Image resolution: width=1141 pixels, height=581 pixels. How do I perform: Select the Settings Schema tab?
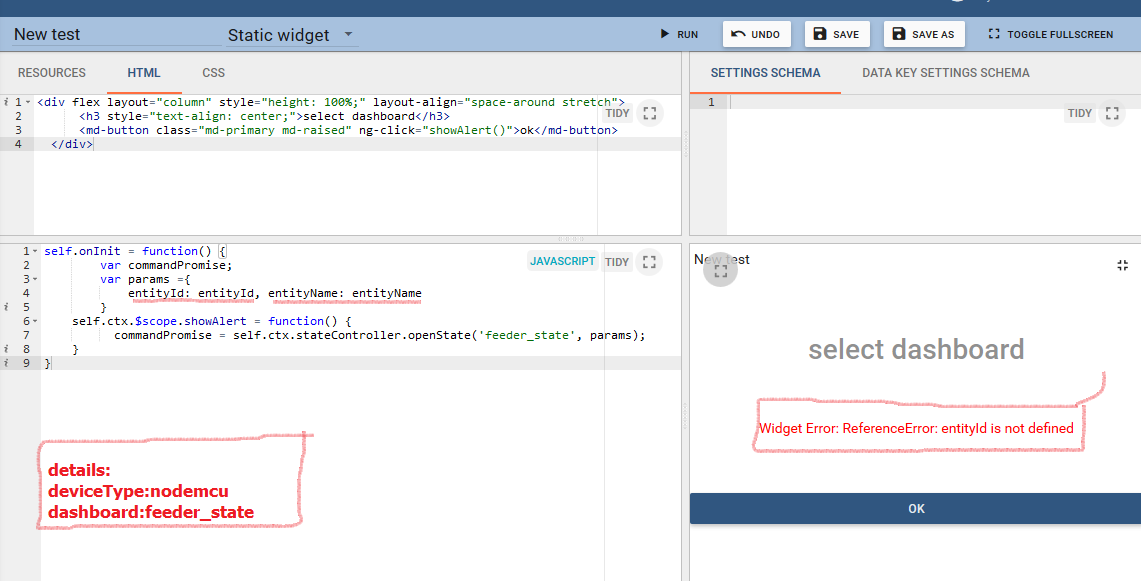point(766,72)
